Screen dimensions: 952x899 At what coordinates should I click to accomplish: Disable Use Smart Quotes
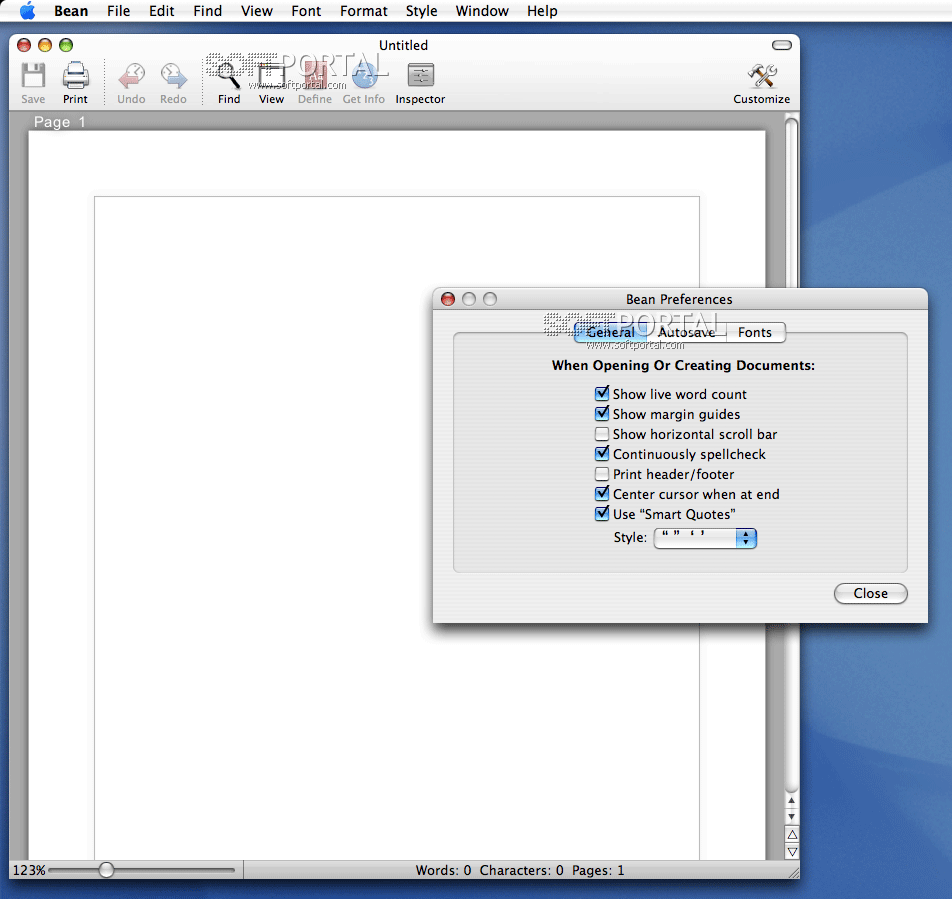click(x=602, y=514)
